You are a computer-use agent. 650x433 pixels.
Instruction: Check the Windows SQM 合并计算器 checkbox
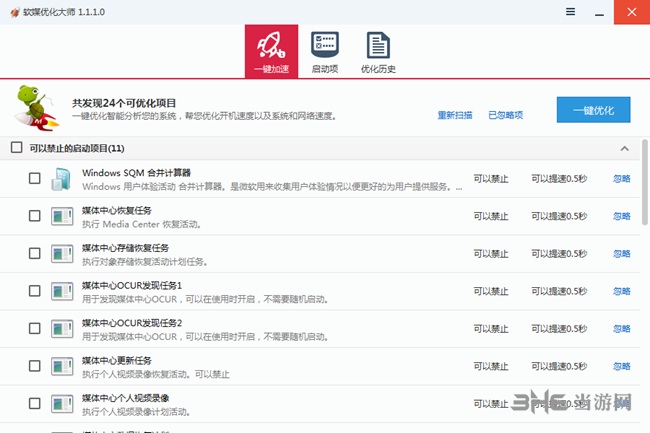[35, 179]
